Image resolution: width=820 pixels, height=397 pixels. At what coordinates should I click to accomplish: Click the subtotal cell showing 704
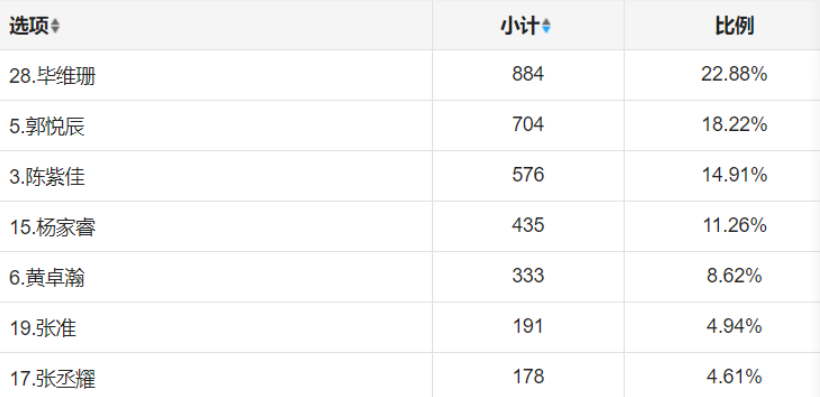528,124
